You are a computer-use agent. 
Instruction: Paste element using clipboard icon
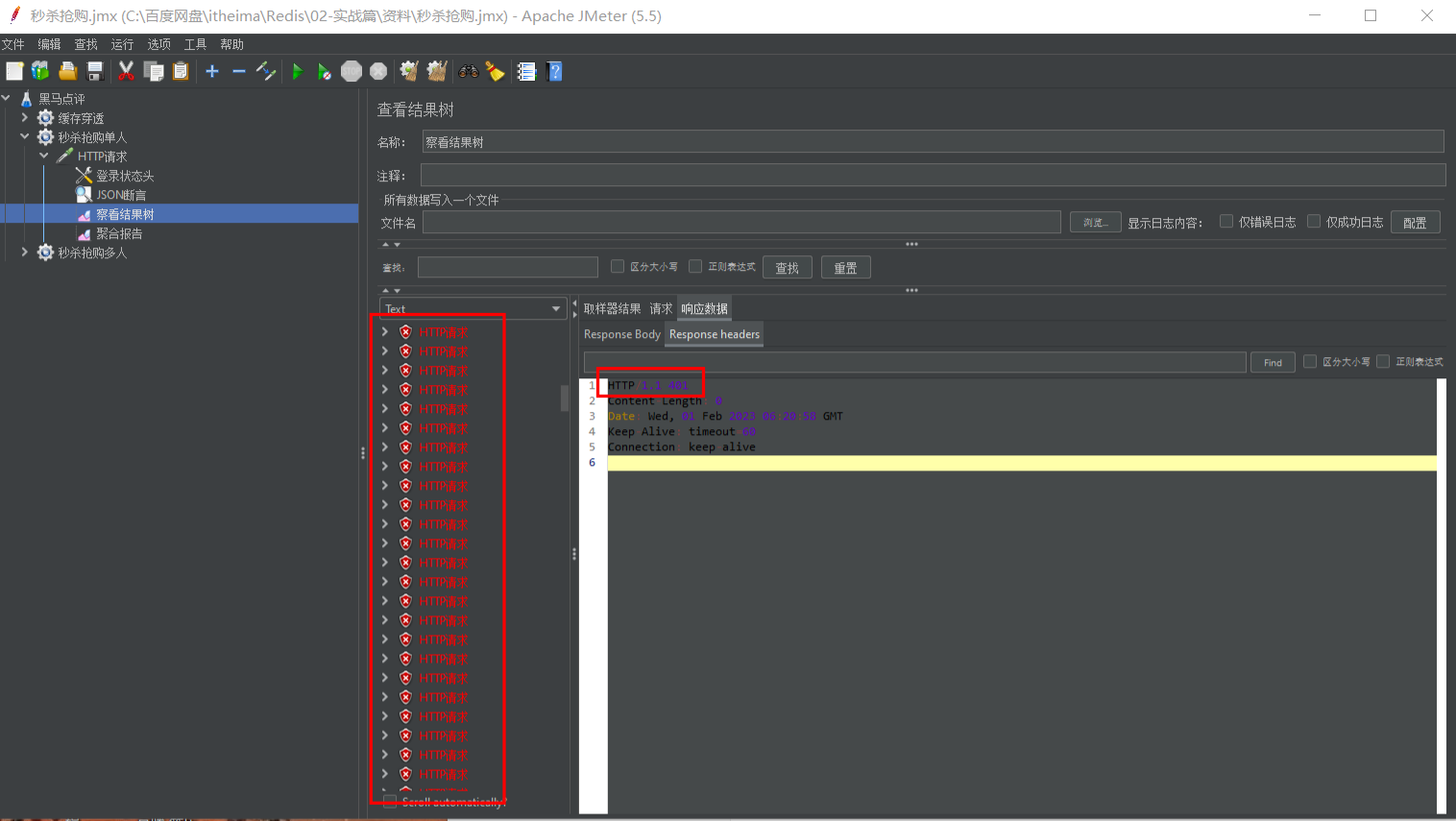[181, 71]
